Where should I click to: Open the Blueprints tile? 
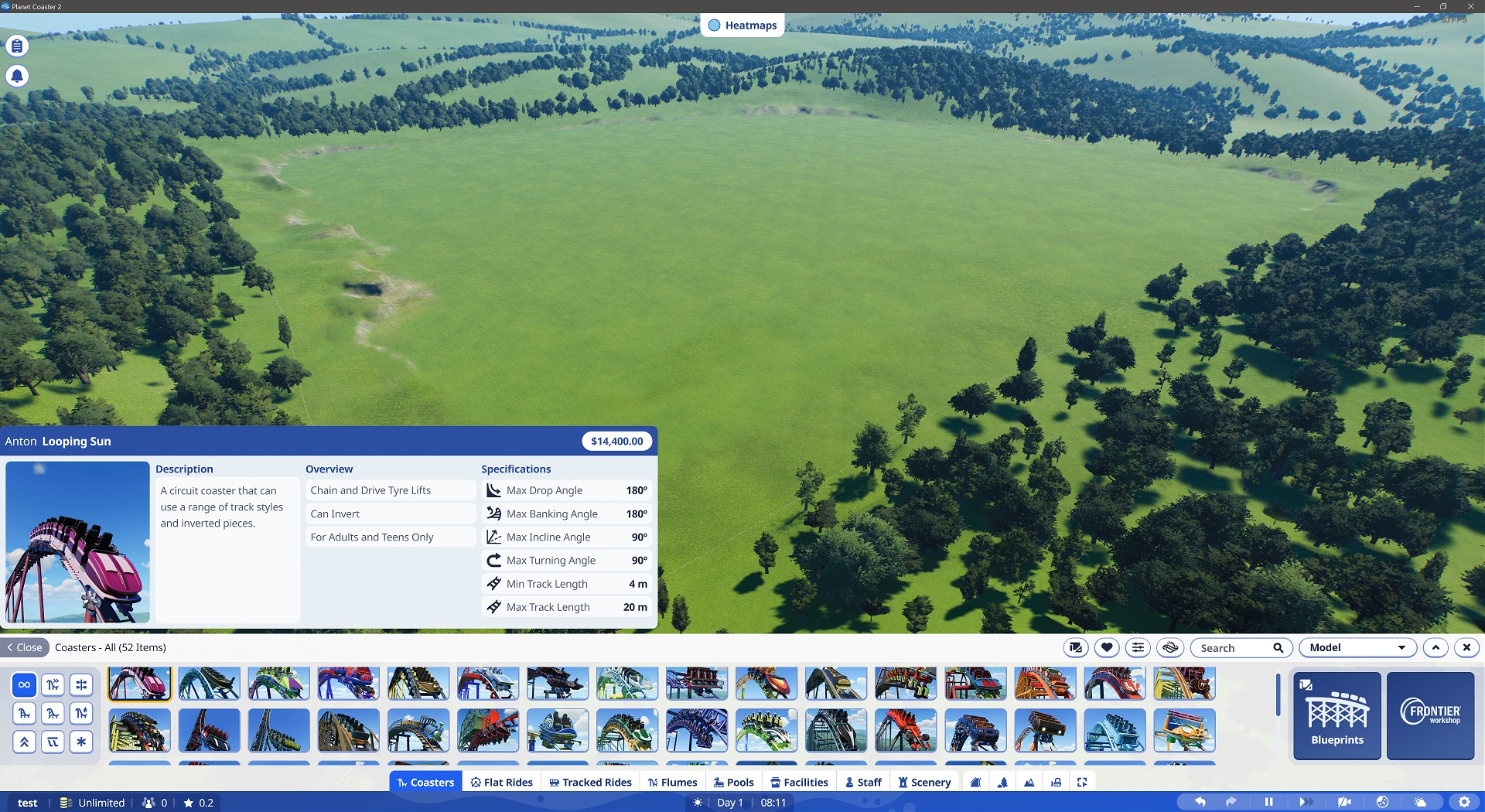(1337, 715)
